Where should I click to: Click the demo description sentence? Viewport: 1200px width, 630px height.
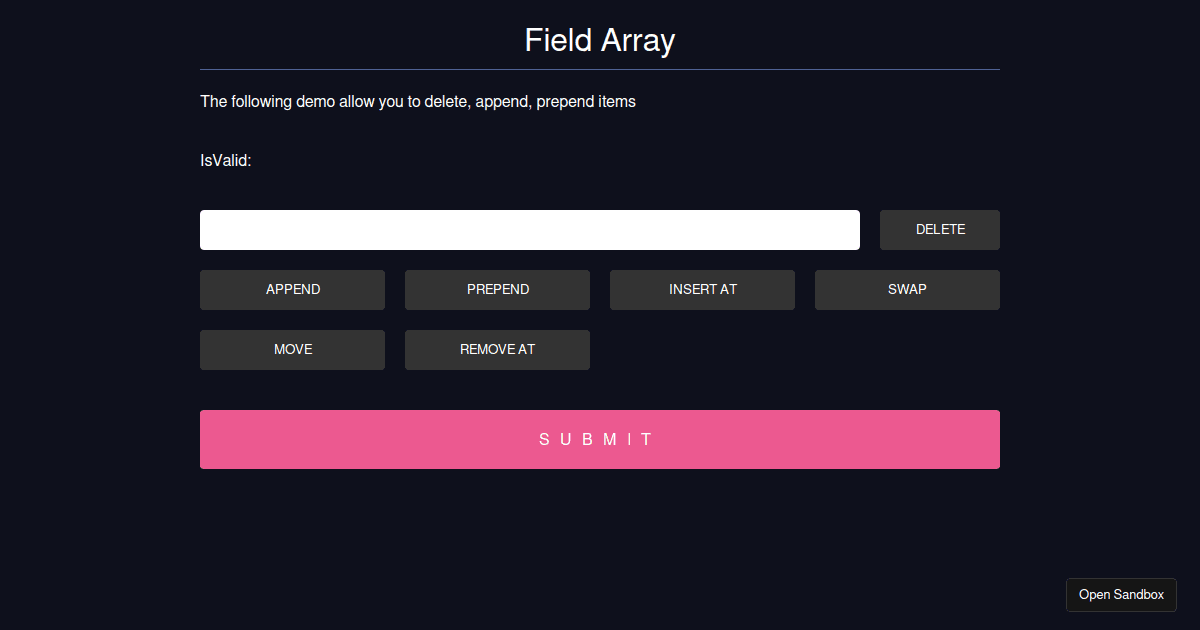click(417, 101)
